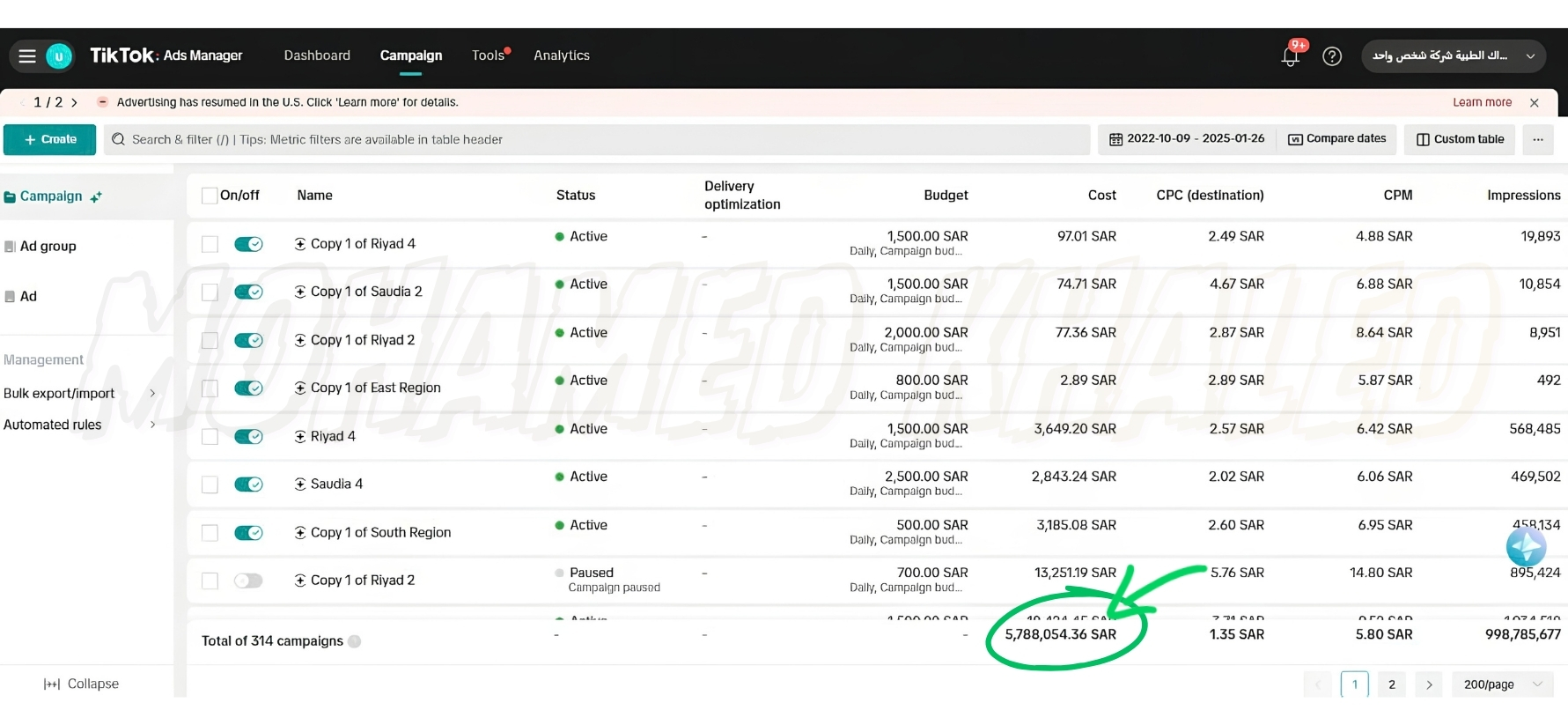Tick the select-all campaigns header checkbox
Viewport: 1568px width, 725px height.
(210, 196)
